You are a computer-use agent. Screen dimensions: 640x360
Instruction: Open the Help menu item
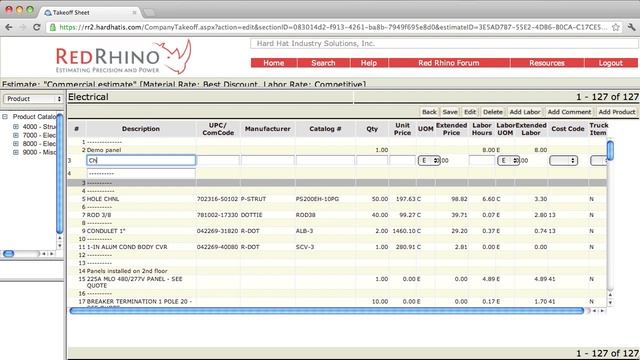pyautogui.click(x=369, y=63)
